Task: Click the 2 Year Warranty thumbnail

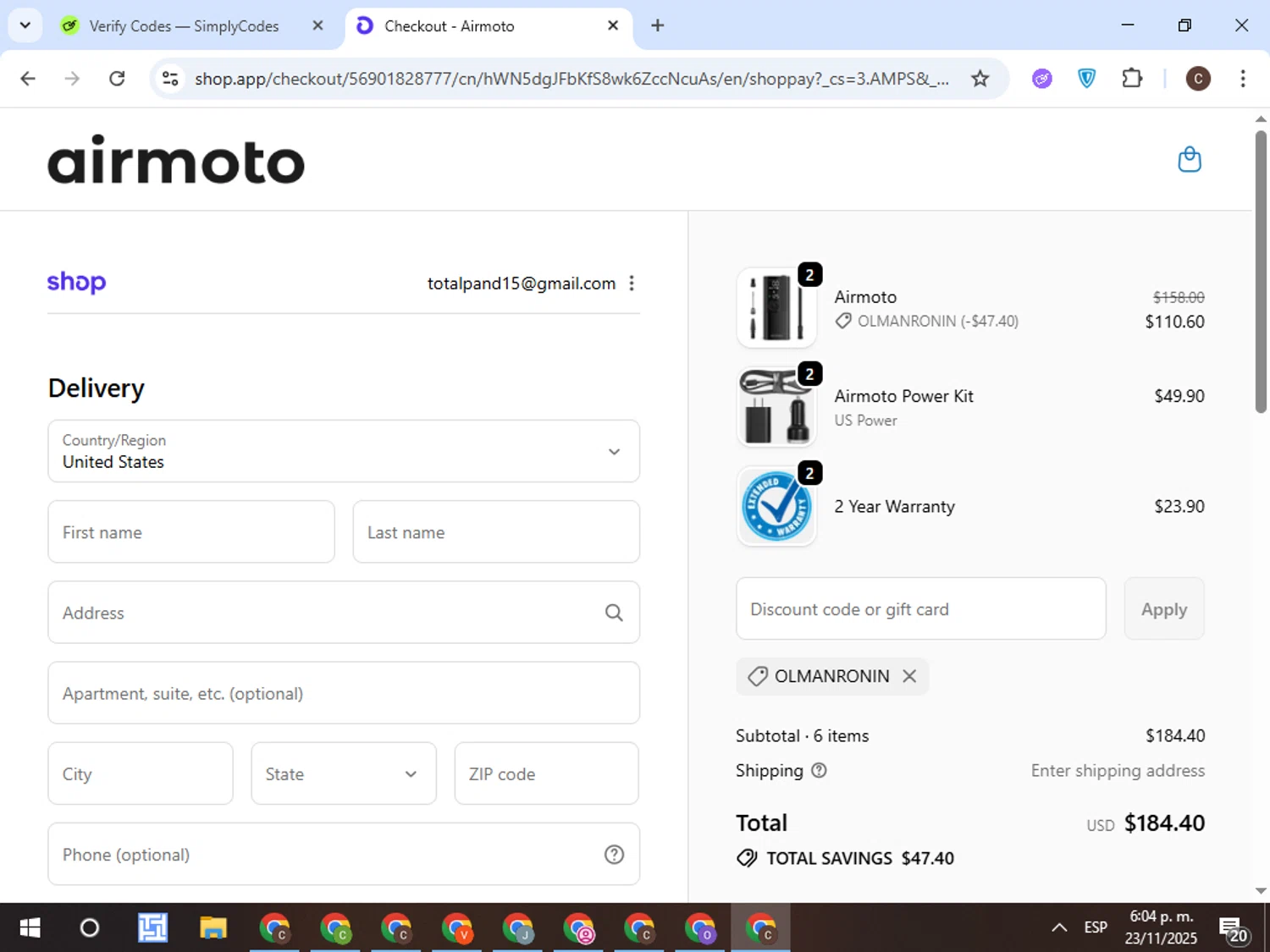Action: coord(776,506)
